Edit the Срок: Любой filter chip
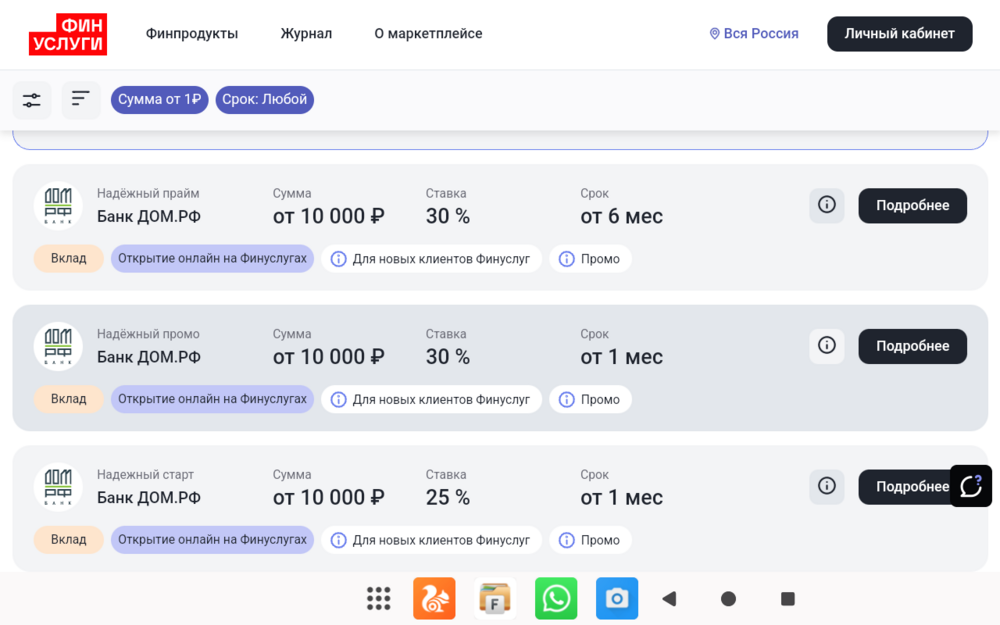This screenshot has width=1000, height=625. click(x=265, y=100)
